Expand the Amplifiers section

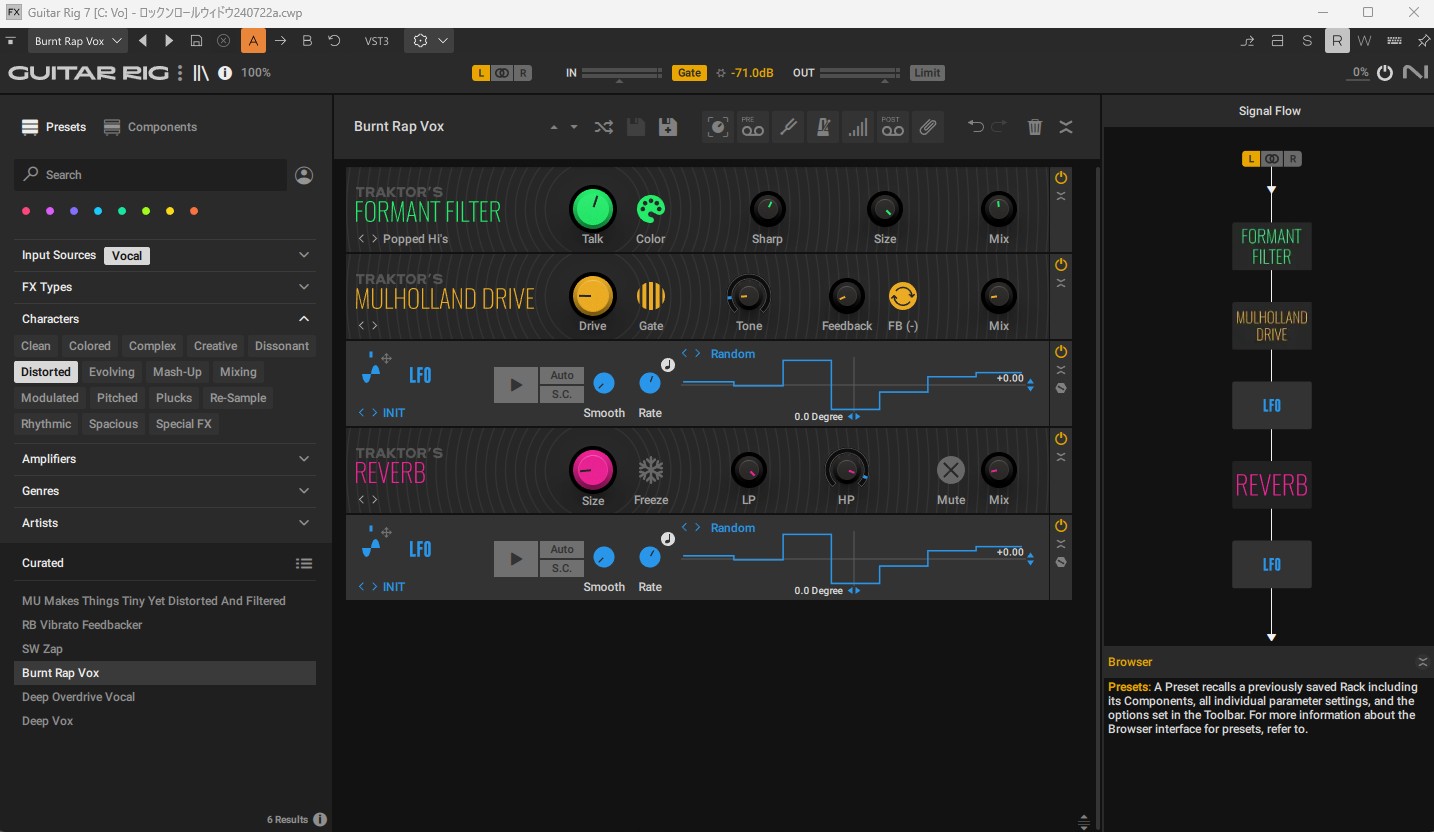(x=304, y=459)
